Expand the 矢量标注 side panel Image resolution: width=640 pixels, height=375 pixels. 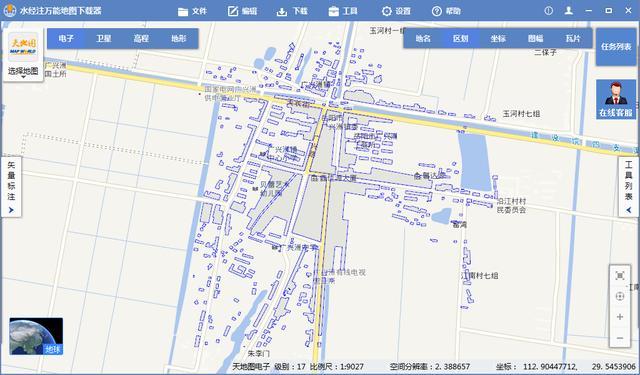coord(11,187)
